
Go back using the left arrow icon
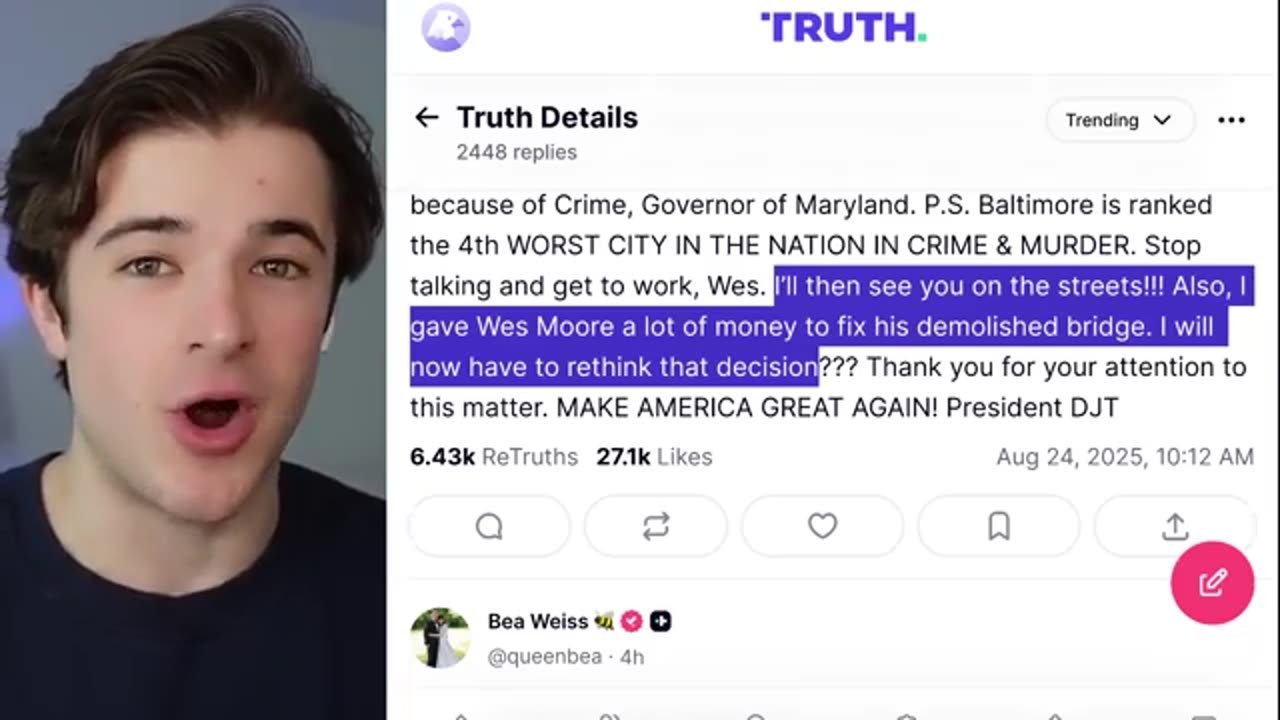[x=427, y=118]
